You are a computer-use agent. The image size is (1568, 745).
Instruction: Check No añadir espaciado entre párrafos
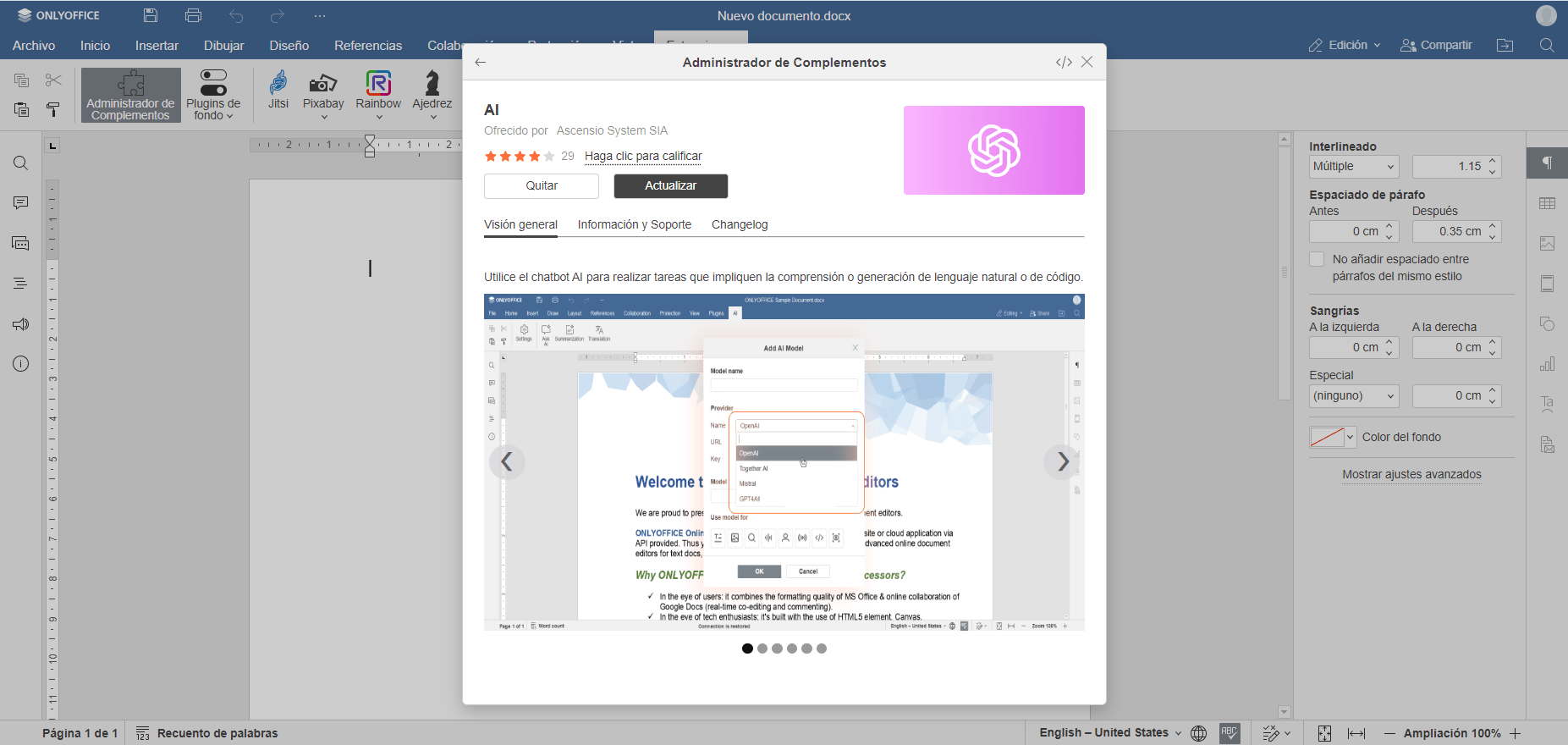coord(1317,259)
